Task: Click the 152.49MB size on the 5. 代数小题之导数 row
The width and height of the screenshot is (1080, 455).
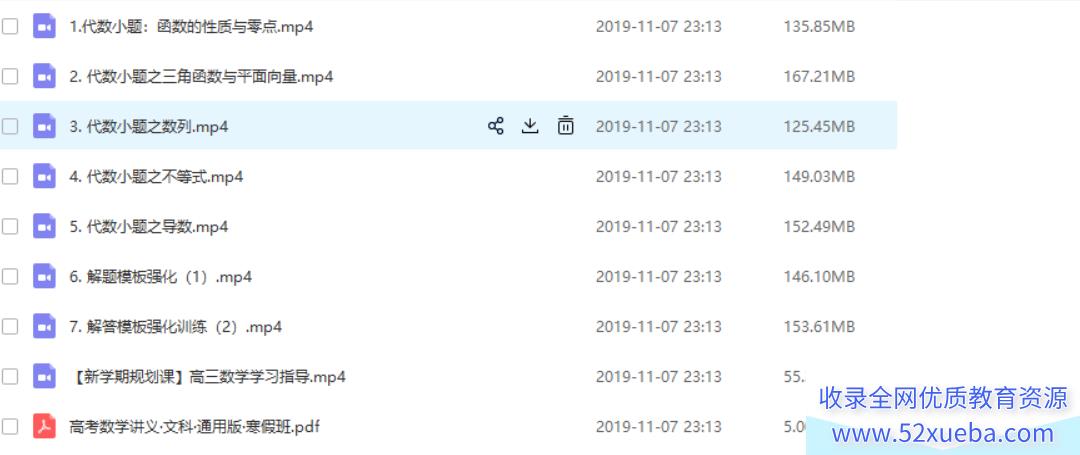Action: point(819,226)
